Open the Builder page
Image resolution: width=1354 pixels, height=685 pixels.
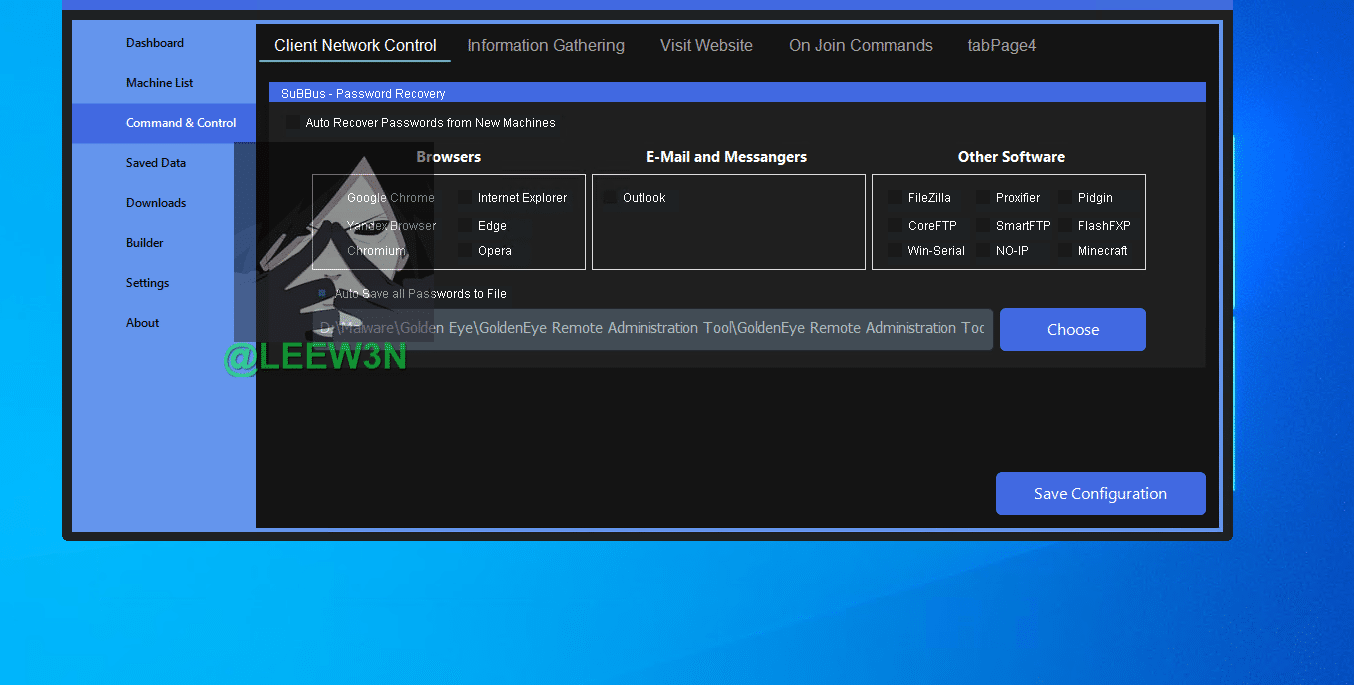(145, 243)
